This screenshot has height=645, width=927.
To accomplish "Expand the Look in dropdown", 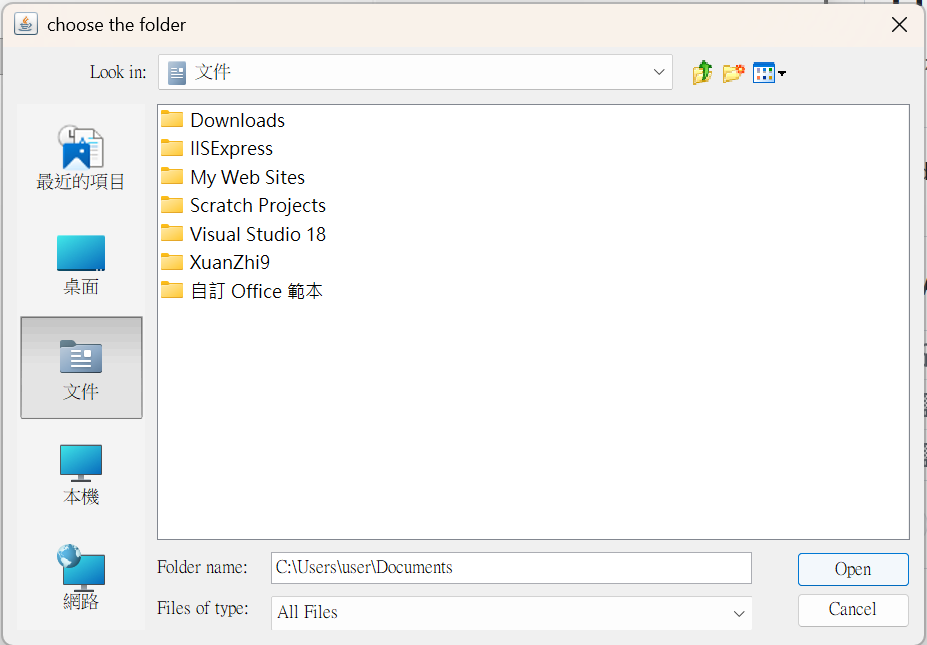I will (658, 72).
